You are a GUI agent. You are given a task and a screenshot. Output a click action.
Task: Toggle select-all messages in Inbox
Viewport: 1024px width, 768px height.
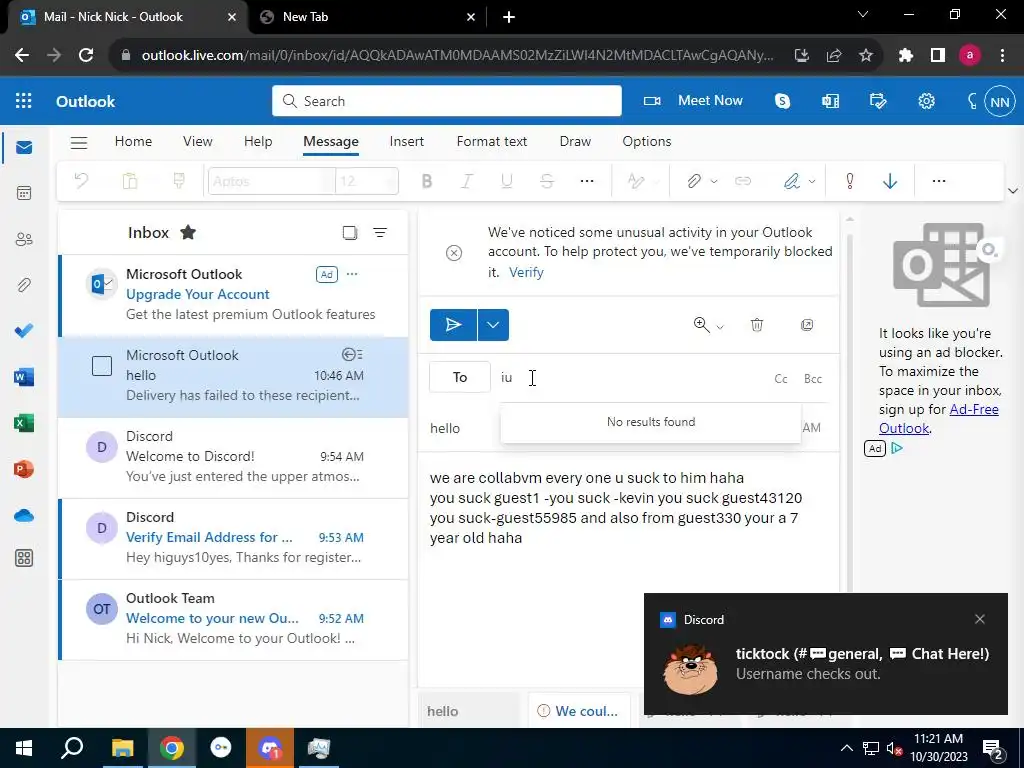[x=350, y=232]
